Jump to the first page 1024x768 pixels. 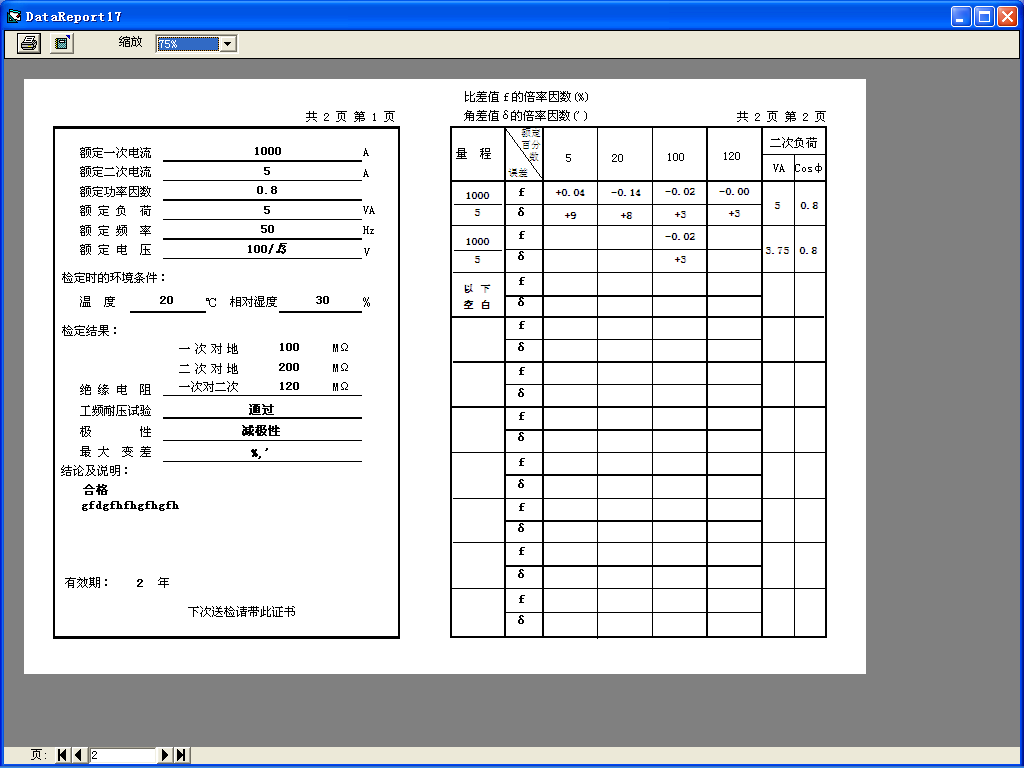[x=62, y=755]
